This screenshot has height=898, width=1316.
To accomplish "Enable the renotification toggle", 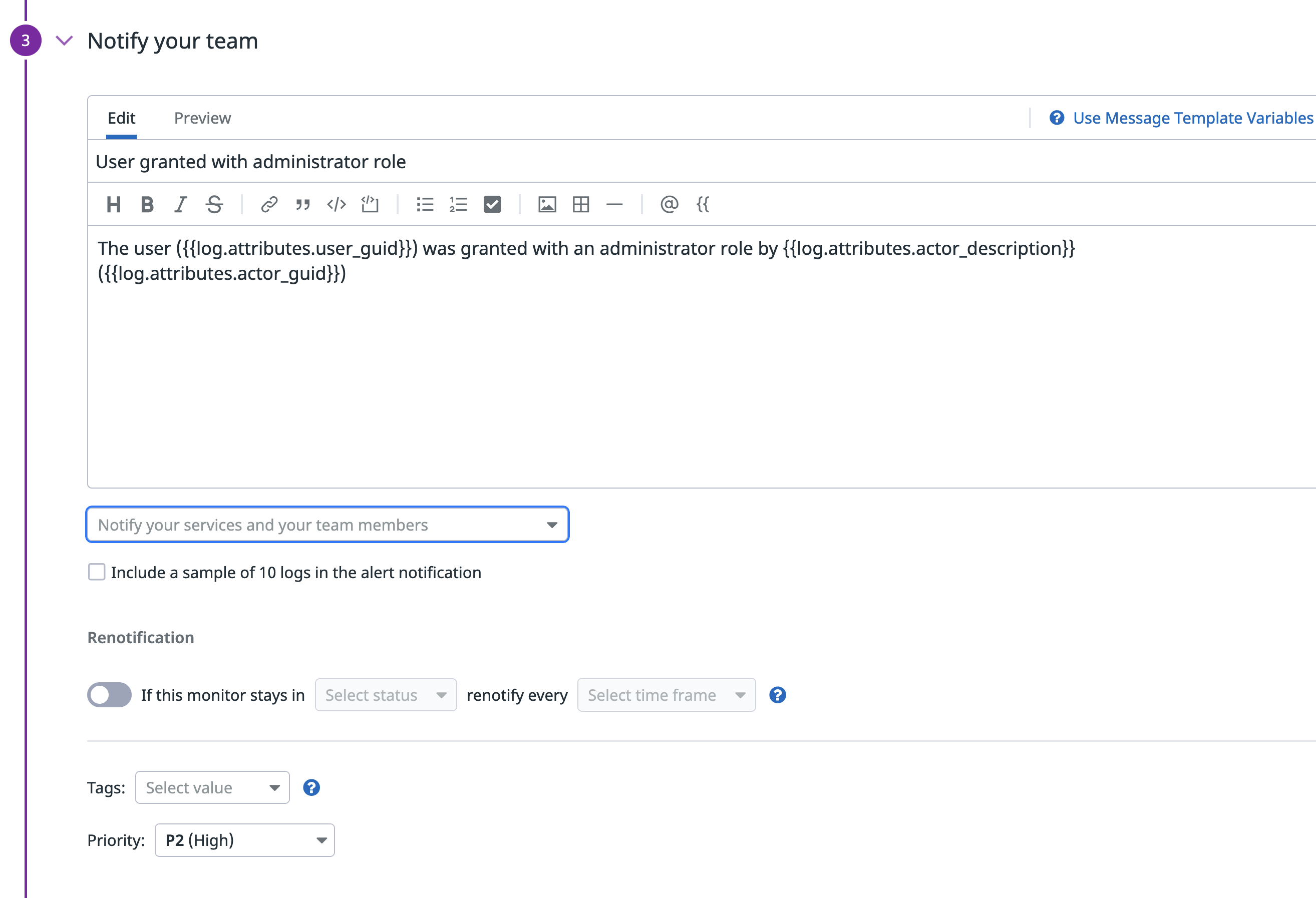I will [x=109, y=695].
